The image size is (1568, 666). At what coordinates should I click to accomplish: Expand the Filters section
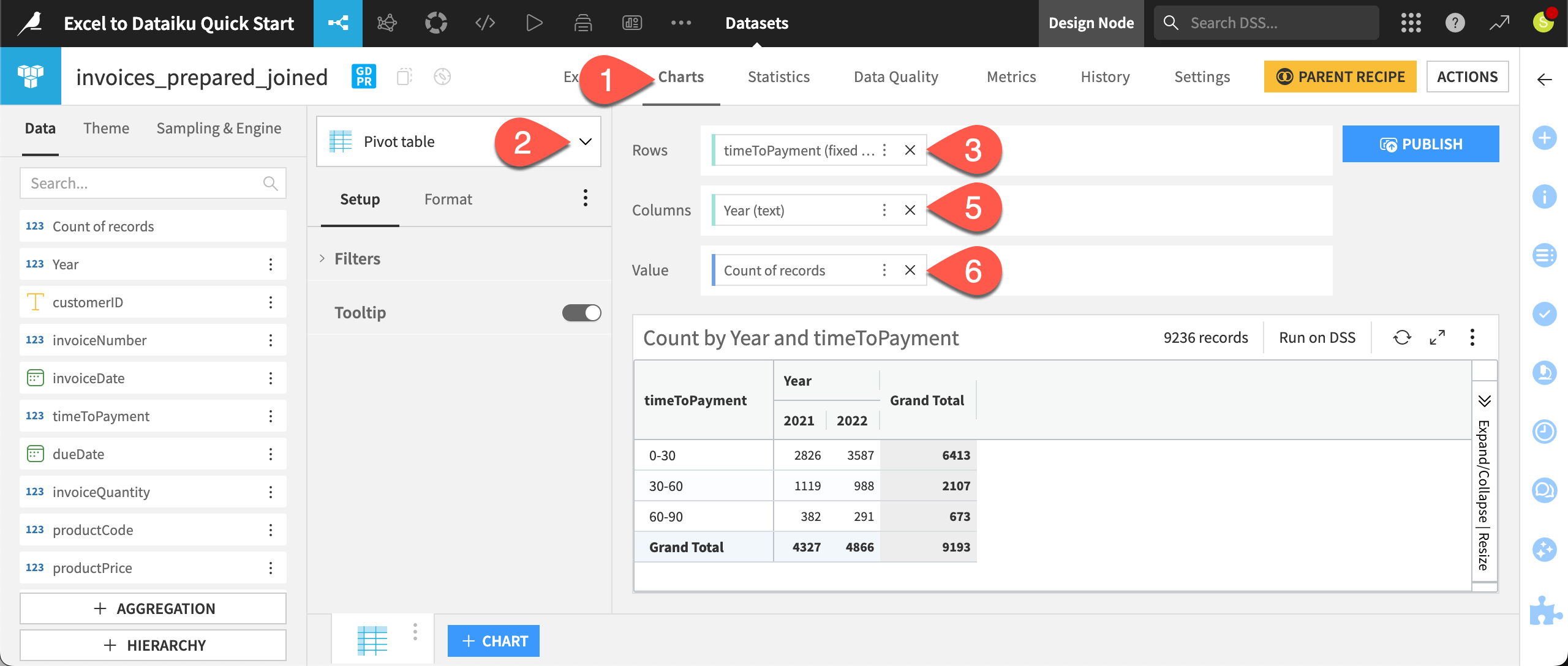point(357,258)
